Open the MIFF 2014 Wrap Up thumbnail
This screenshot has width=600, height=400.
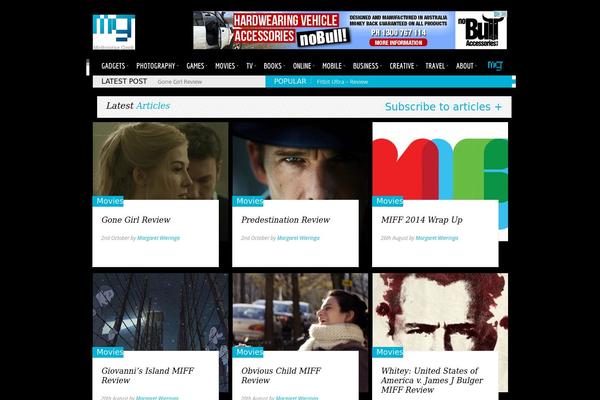coord(440,161)
